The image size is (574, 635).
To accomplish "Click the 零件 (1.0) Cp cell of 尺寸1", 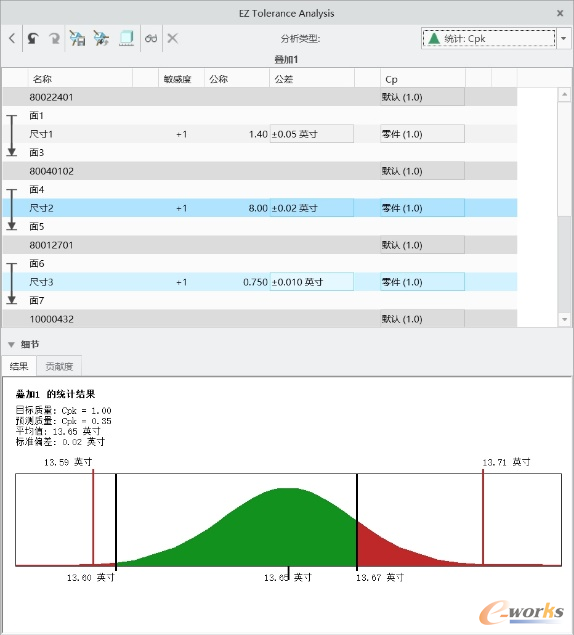I will [422, 134].
